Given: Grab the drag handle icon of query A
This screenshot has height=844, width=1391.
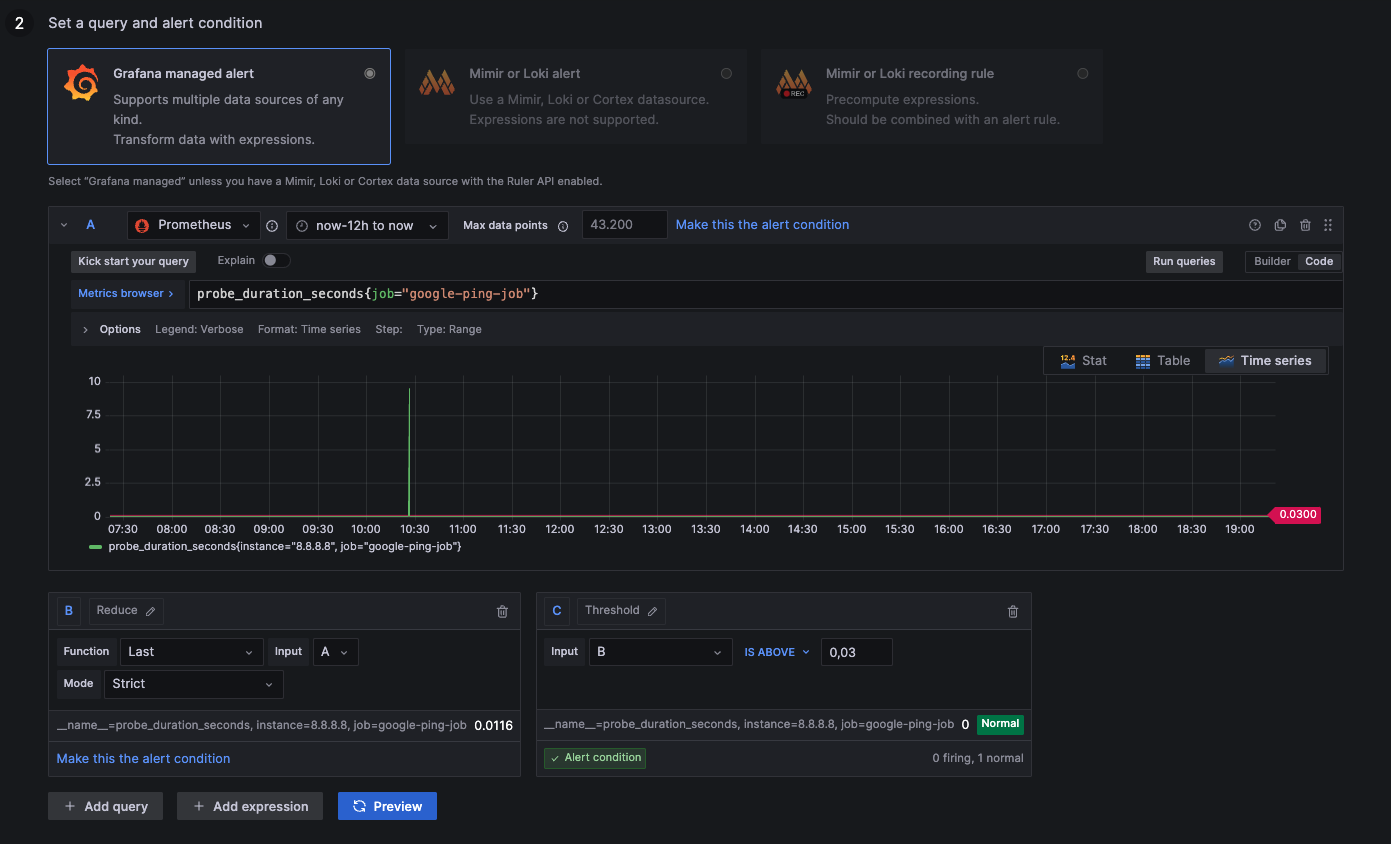Looking at the screenshot, I should pos(1328,225).
